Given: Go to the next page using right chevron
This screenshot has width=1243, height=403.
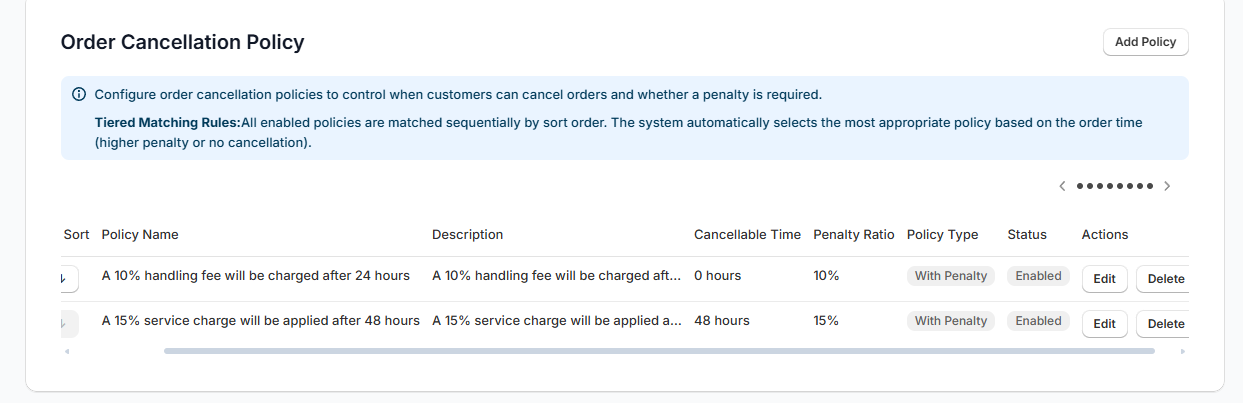Looking at the screenshot, I should (1167, 186).
